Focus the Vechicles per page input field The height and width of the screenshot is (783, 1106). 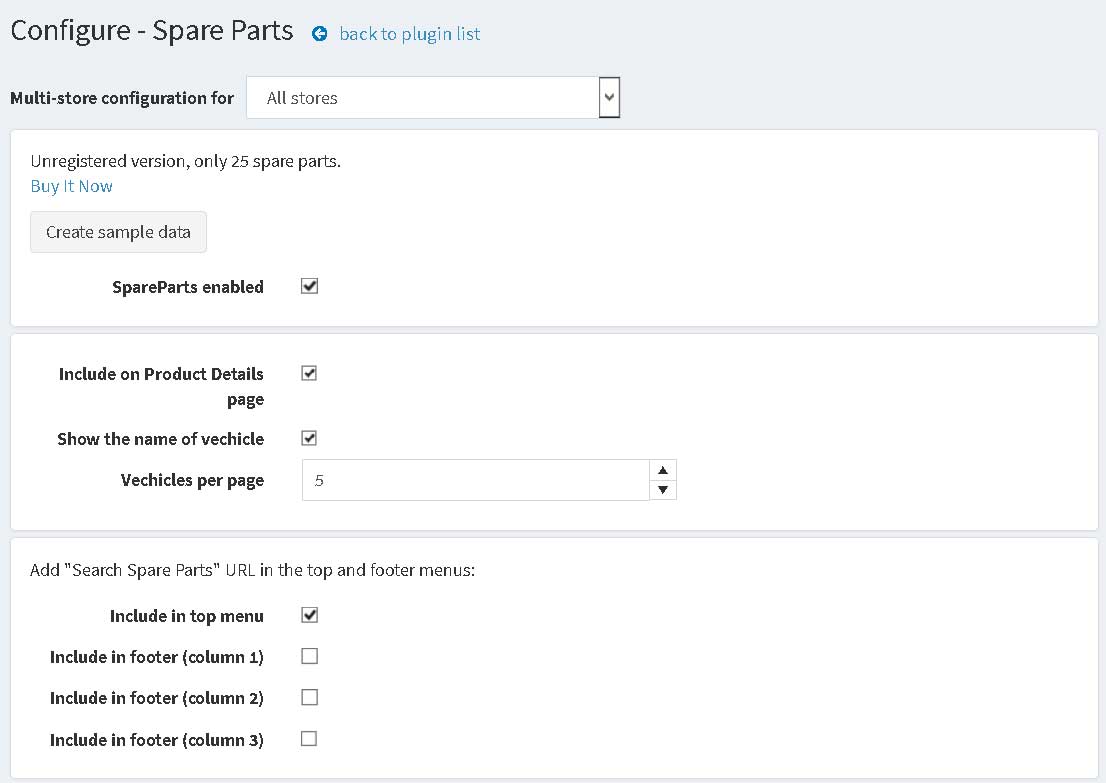click(x=475, y=480)
